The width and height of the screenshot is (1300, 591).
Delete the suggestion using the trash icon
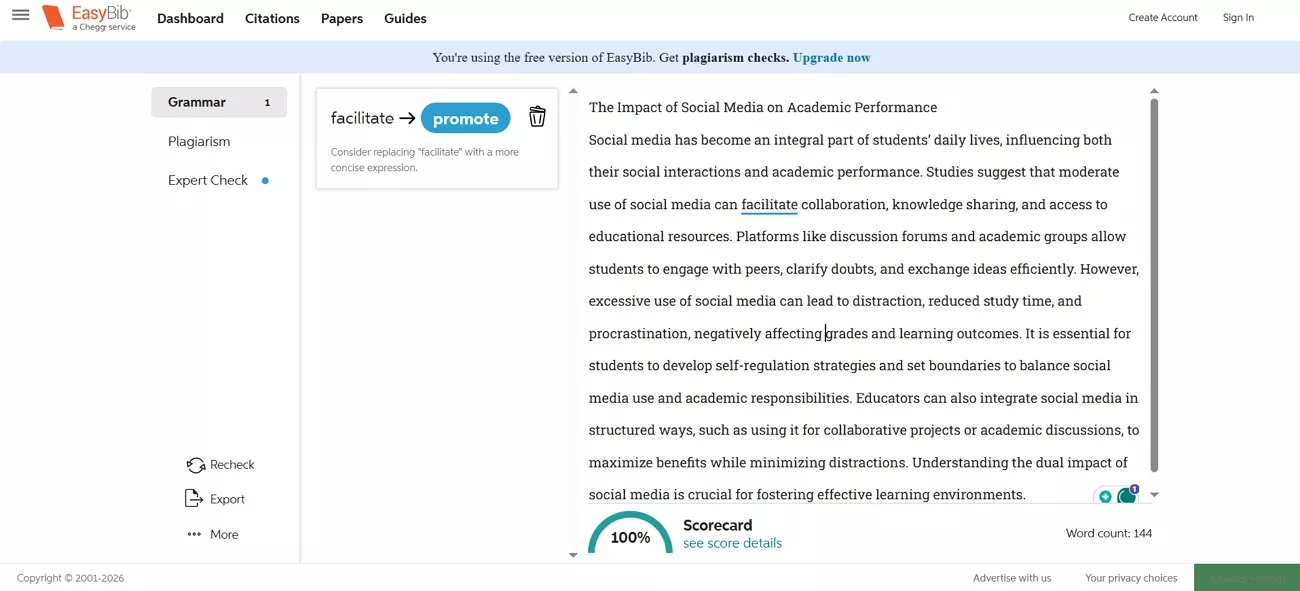click(537, 117)
